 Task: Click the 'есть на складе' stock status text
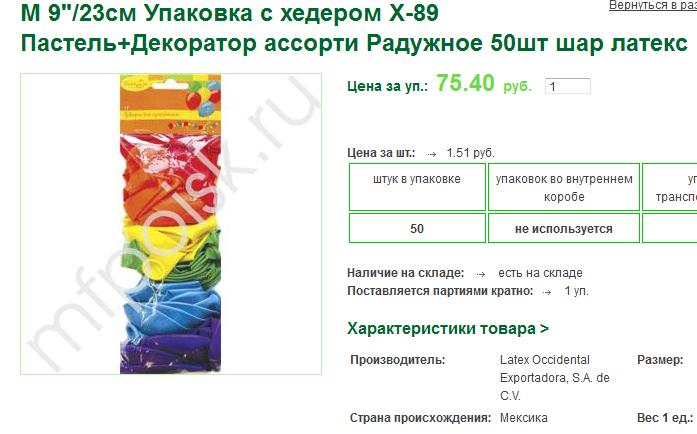pos(540,273)
